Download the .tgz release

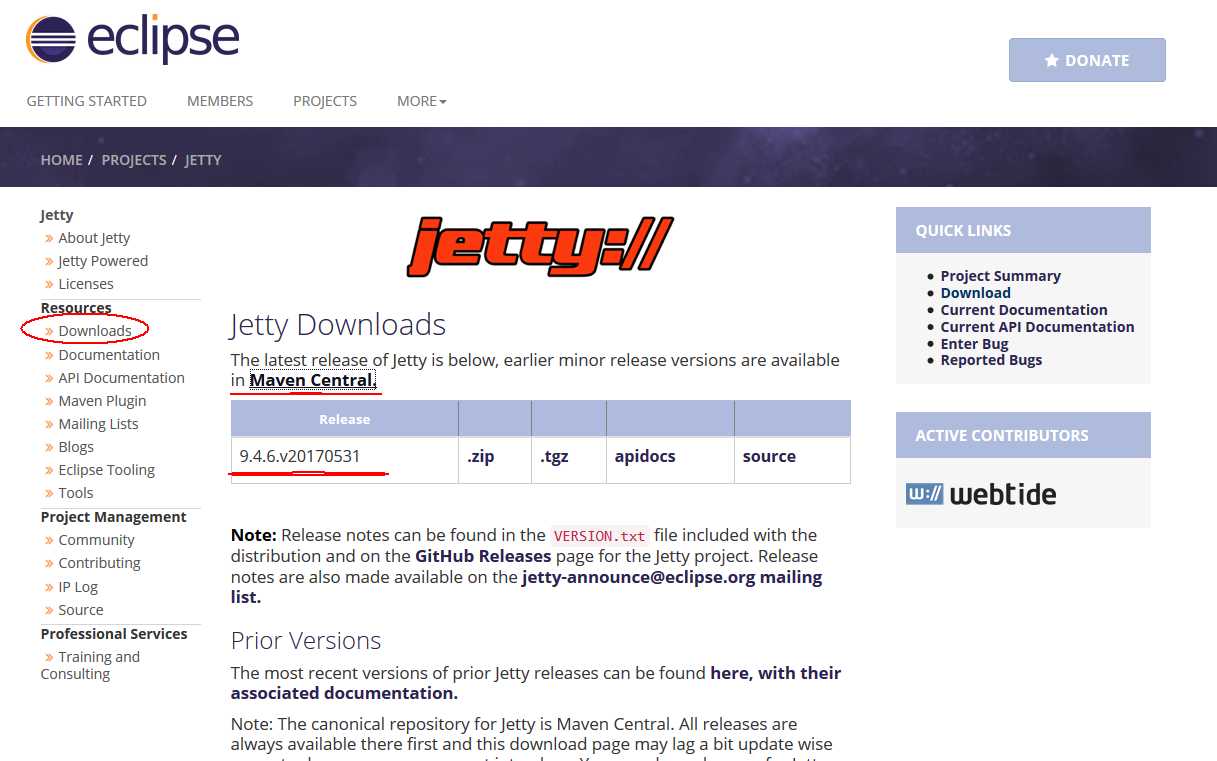[x=554, y=456]
